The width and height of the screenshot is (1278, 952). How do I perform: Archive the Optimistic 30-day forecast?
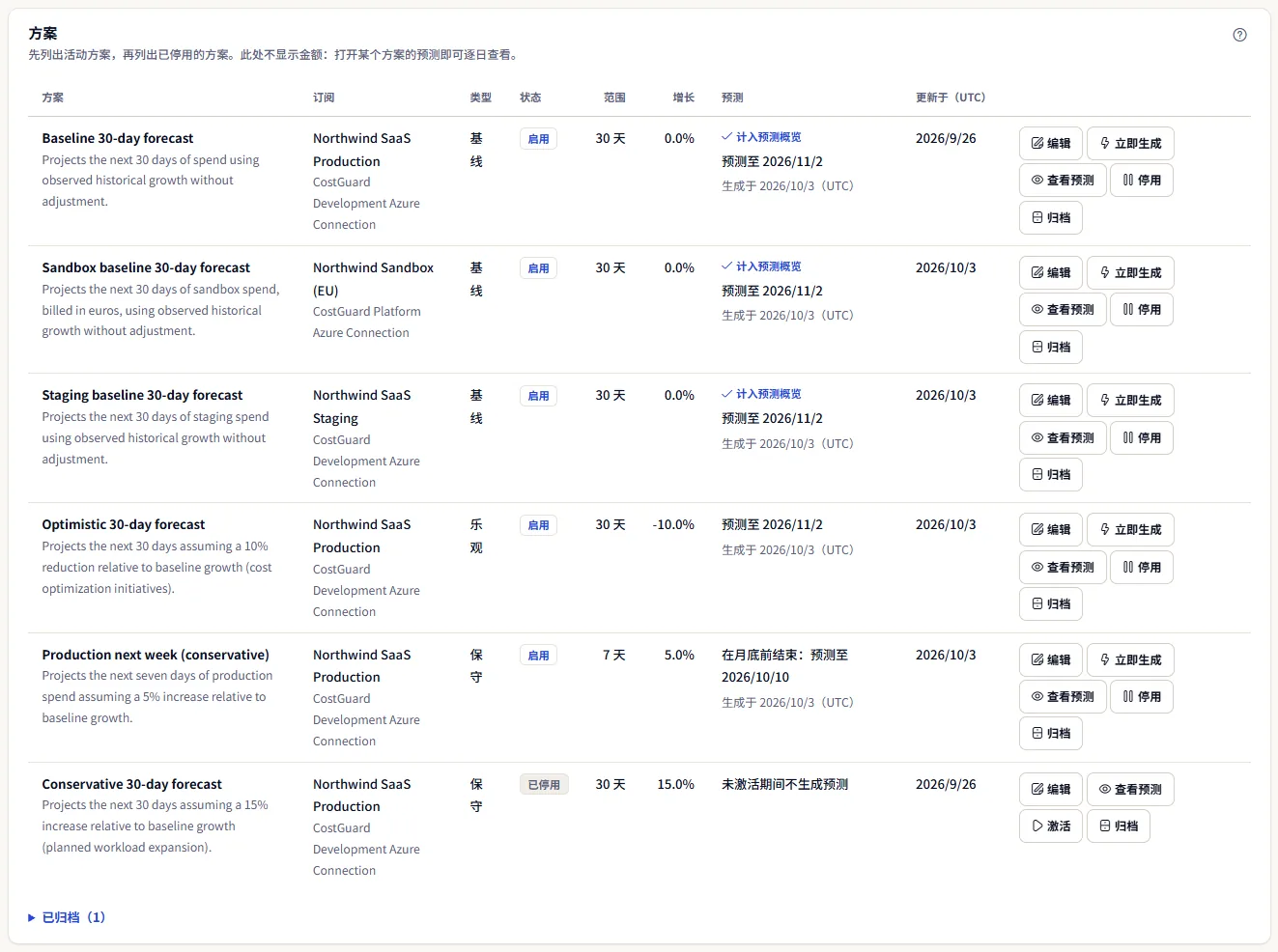1051,603
